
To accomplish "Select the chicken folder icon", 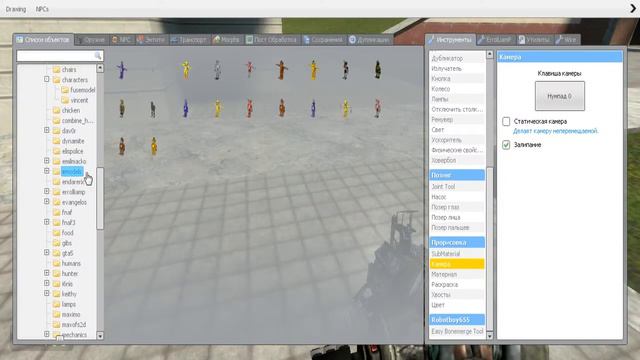I will click(56, 110).
